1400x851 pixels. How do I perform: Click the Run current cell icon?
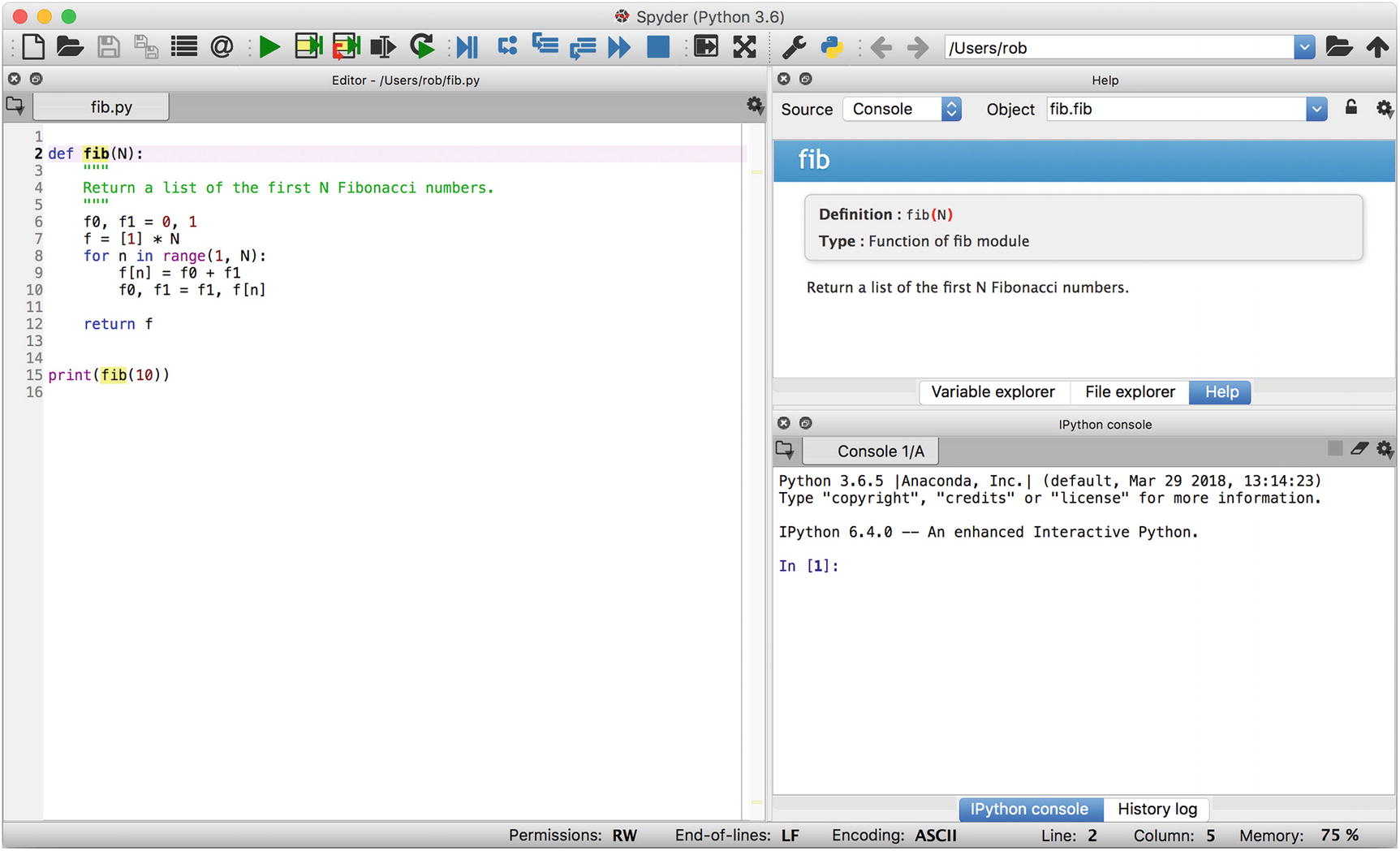[308, 47]
